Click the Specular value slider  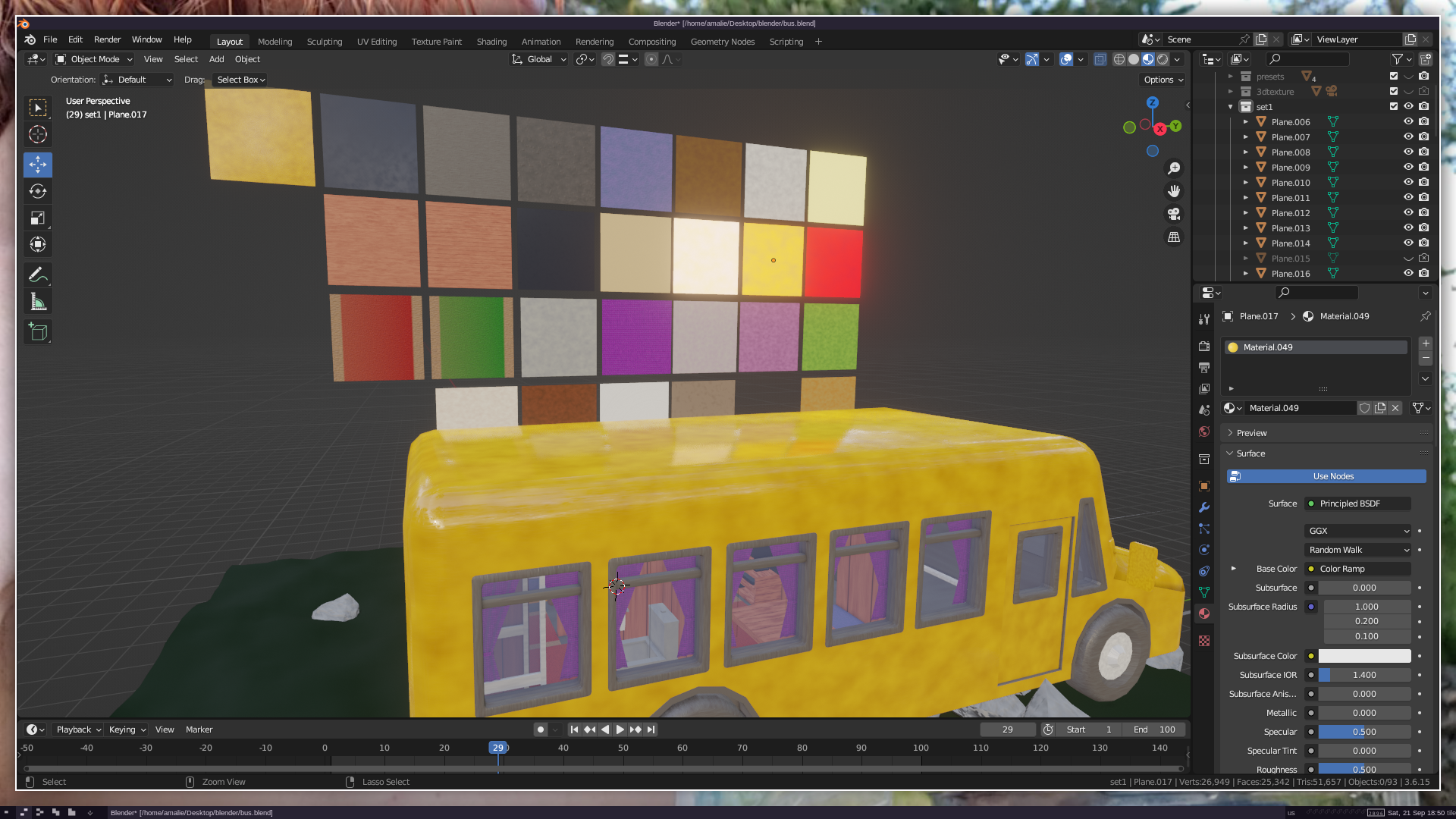click(x=1364, y=732)
